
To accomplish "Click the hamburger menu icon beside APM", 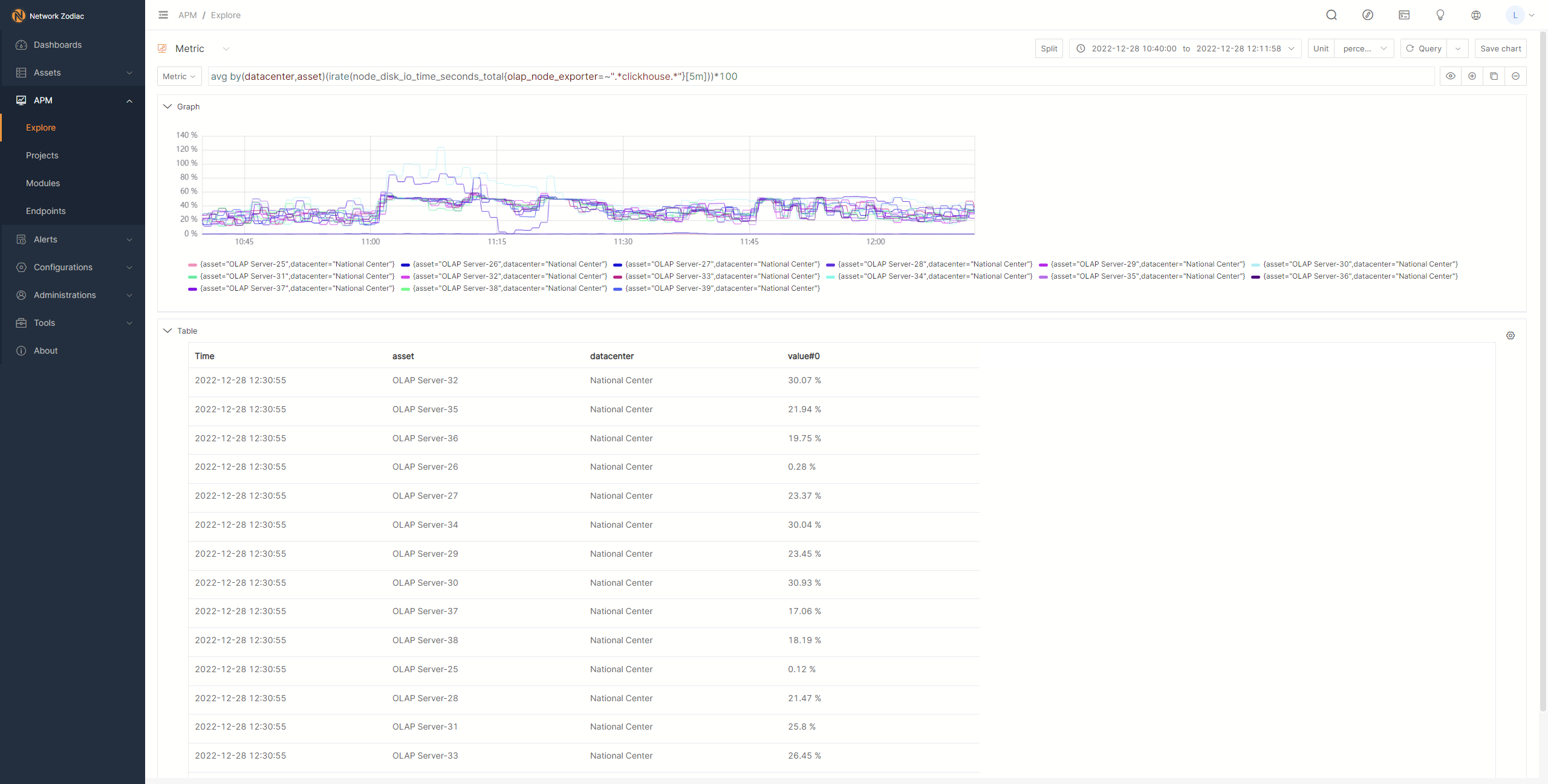I will (x=163, y=15).
